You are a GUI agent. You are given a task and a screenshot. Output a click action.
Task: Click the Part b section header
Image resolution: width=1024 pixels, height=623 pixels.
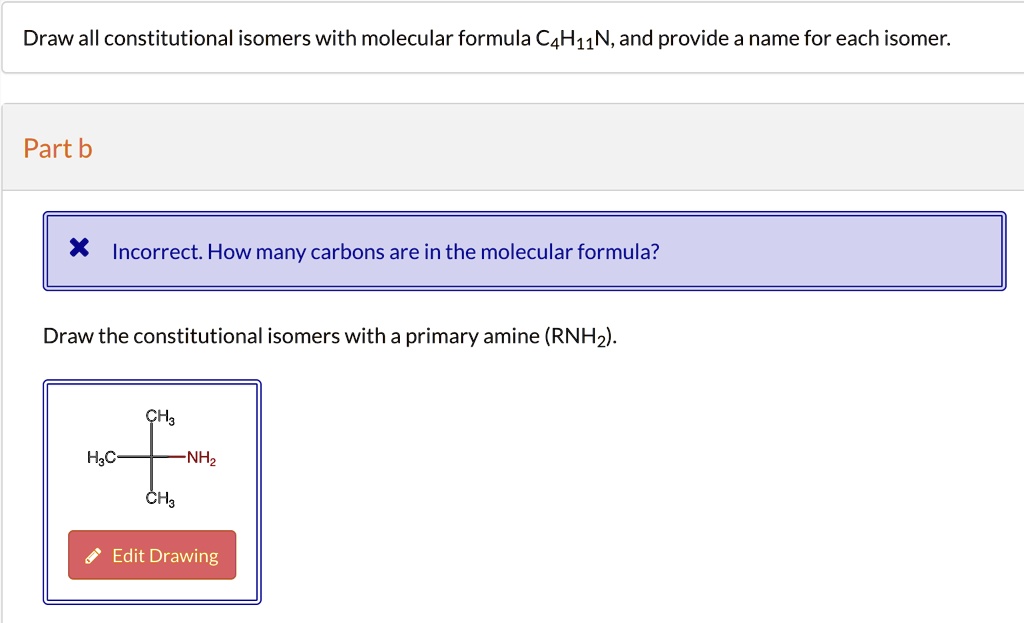click(57, 148)
